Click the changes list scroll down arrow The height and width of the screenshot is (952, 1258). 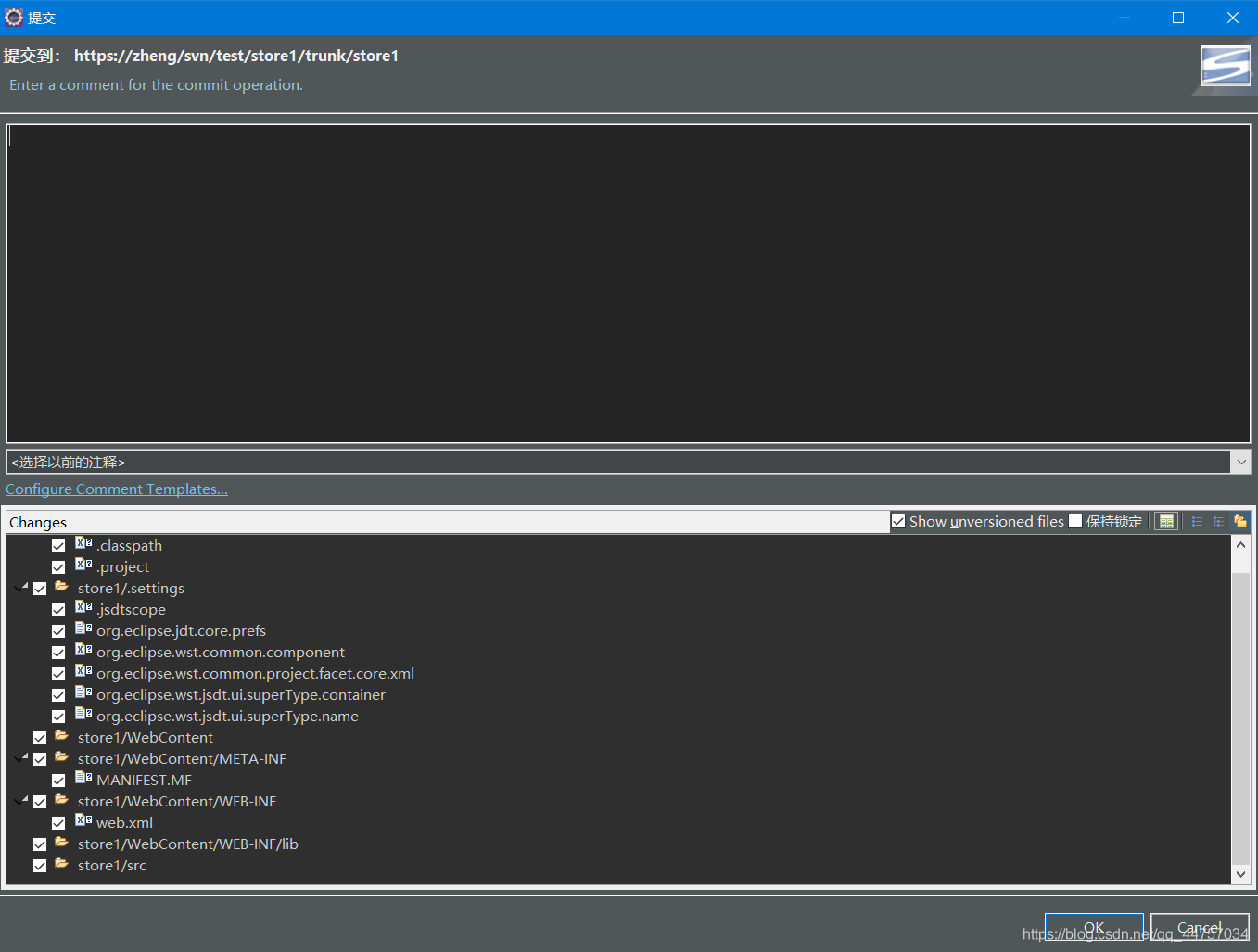1240,874
